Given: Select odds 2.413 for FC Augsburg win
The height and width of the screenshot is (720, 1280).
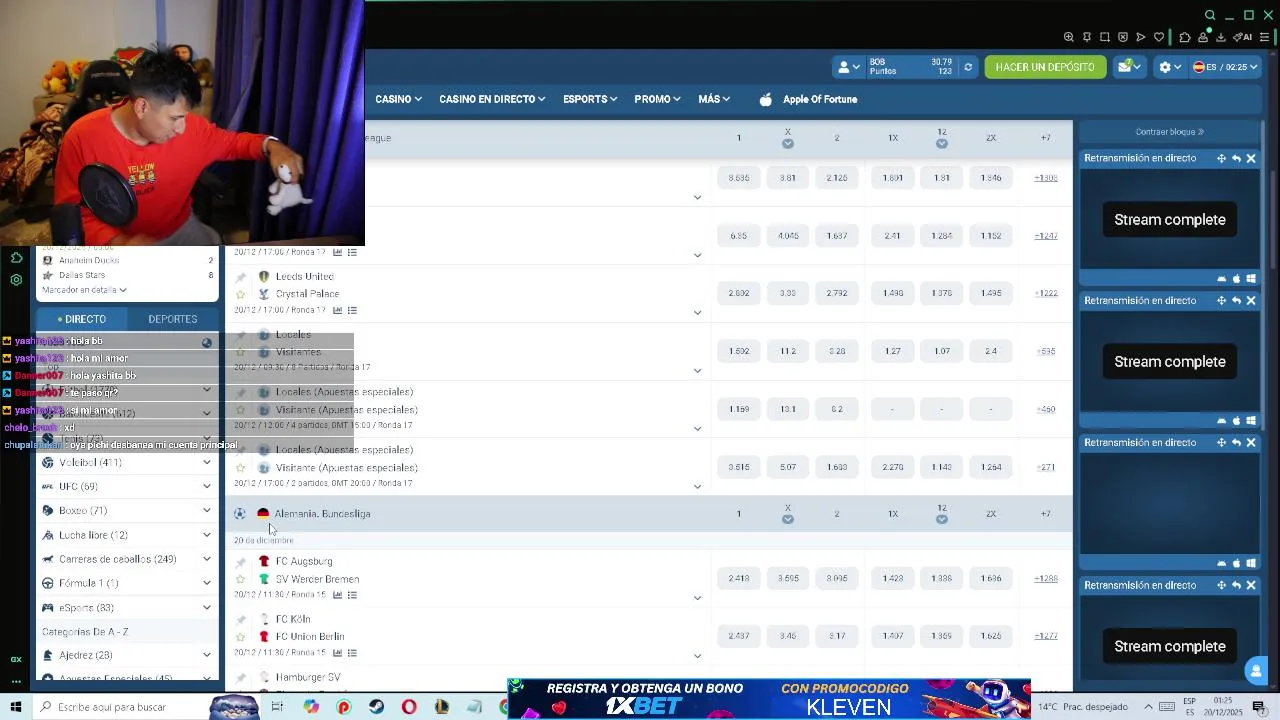Looking at the screenshot, I should pyautogui.click(x=739, y=578).
